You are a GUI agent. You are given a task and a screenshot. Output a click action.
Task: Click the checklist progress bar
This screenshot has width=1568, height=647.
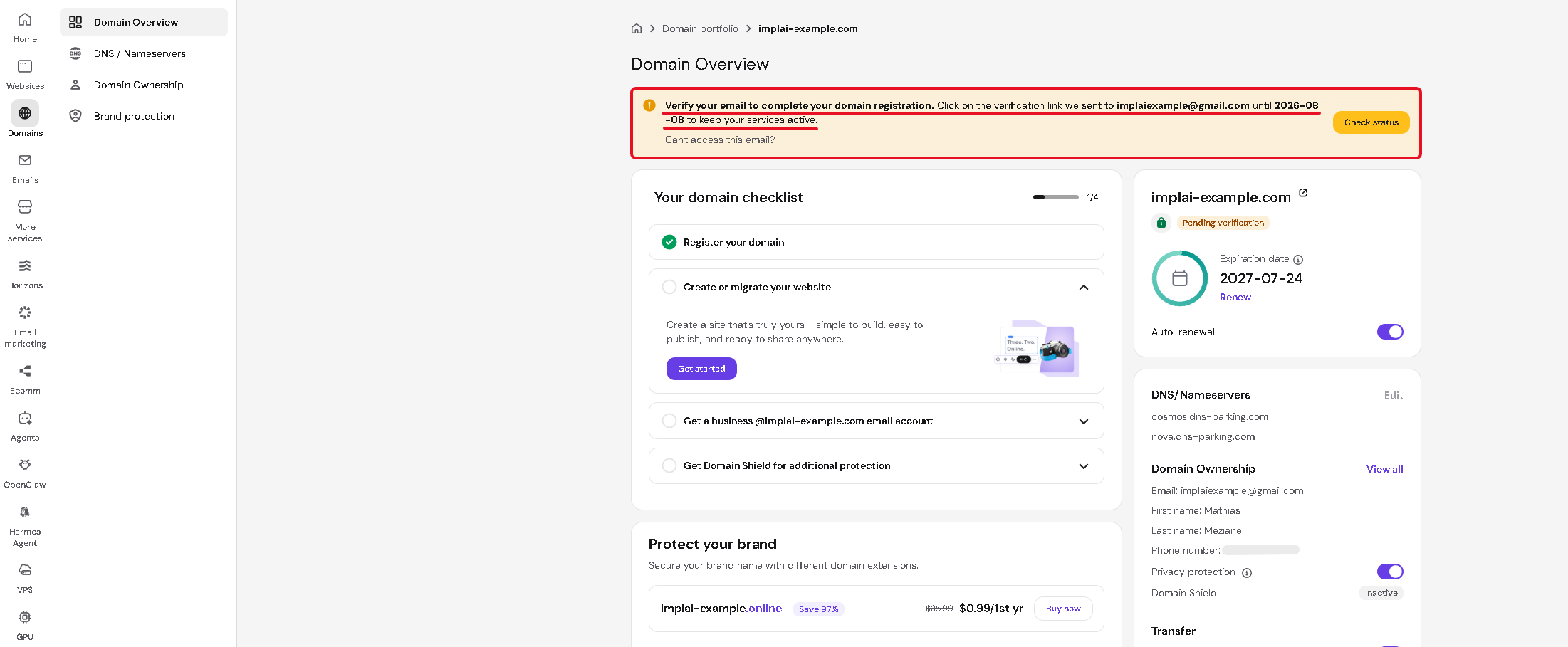[1056, 197]
